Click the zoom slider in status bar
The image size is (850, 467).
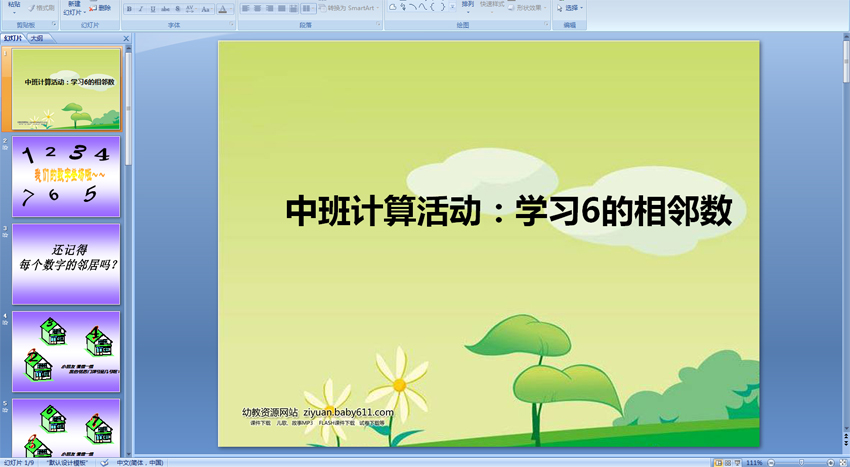tap(803, 463)
